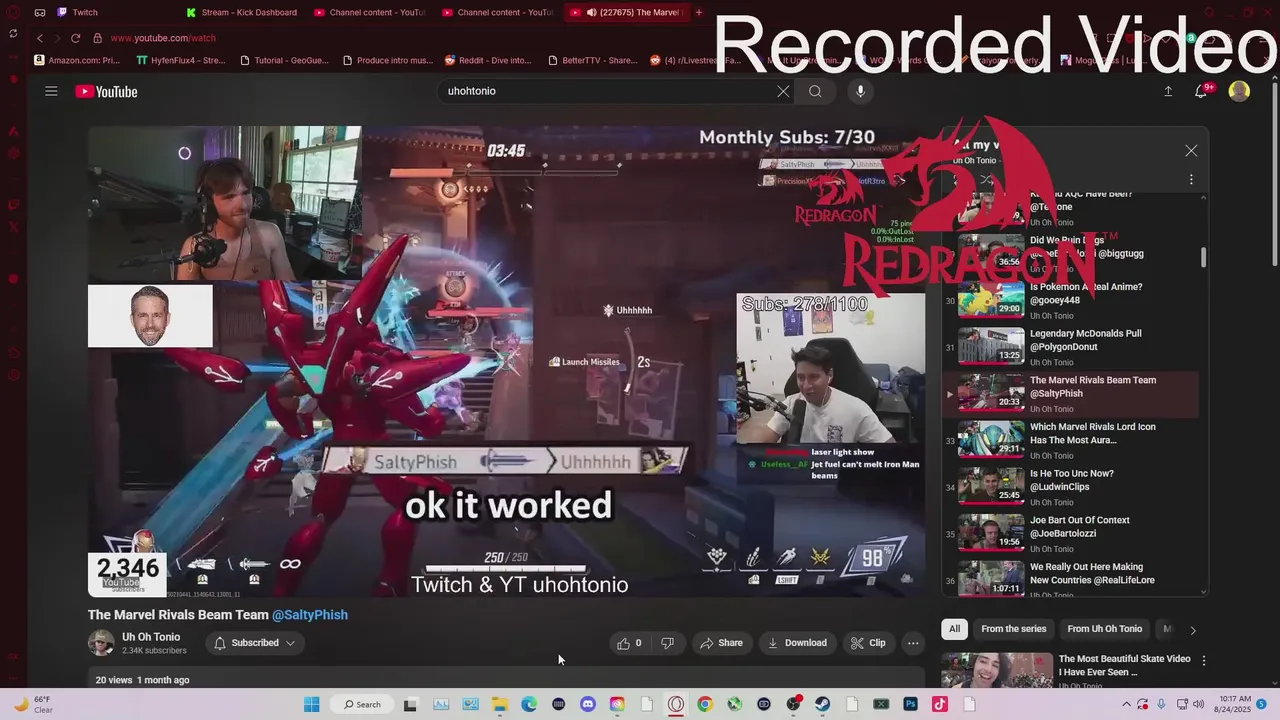
Task: Click the site lock icon in address bar
Action: pyautogui.click(x=97, y=38)
